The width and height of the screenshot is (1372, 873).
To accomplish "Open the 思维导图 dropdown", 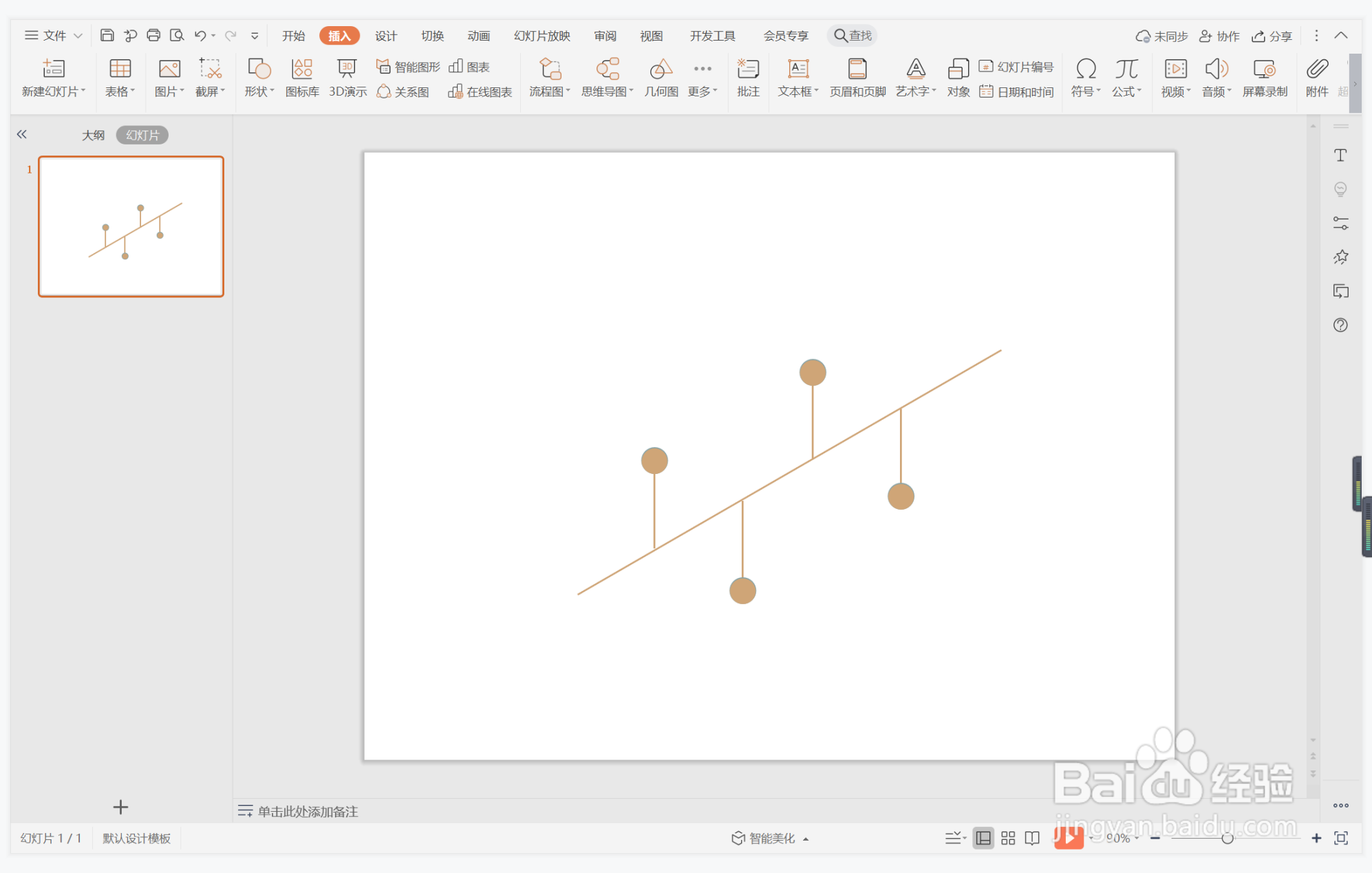I will click(608, 91).
